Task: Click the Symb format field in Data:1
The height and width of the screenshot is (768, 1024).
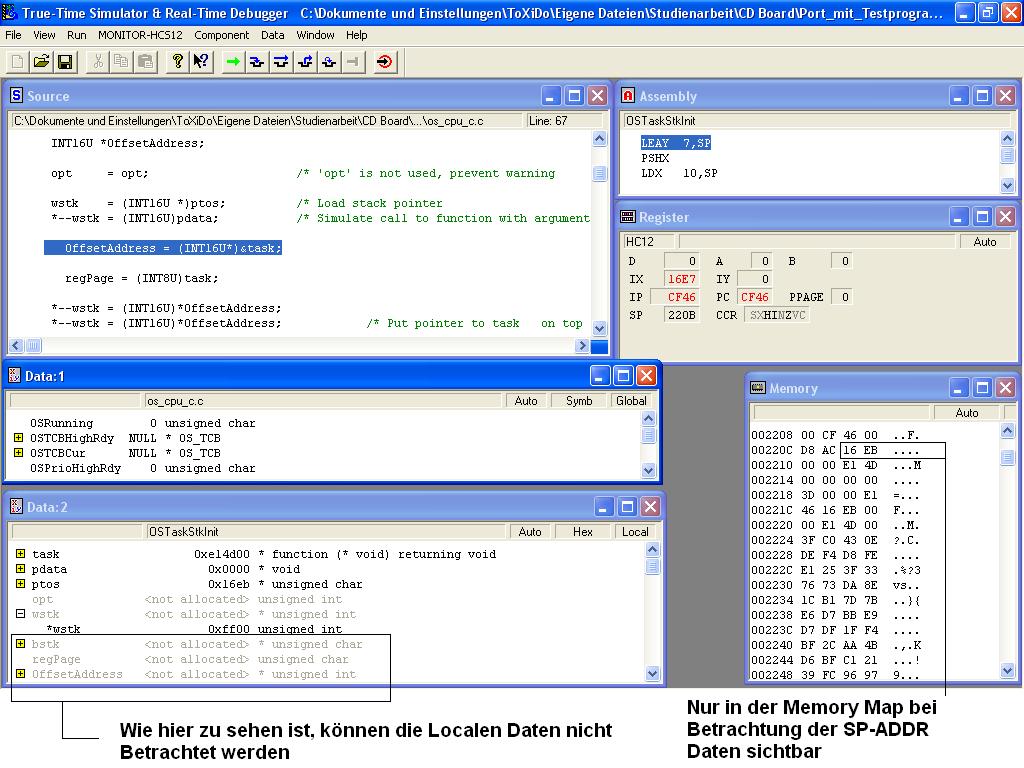Action: point(579,401)
